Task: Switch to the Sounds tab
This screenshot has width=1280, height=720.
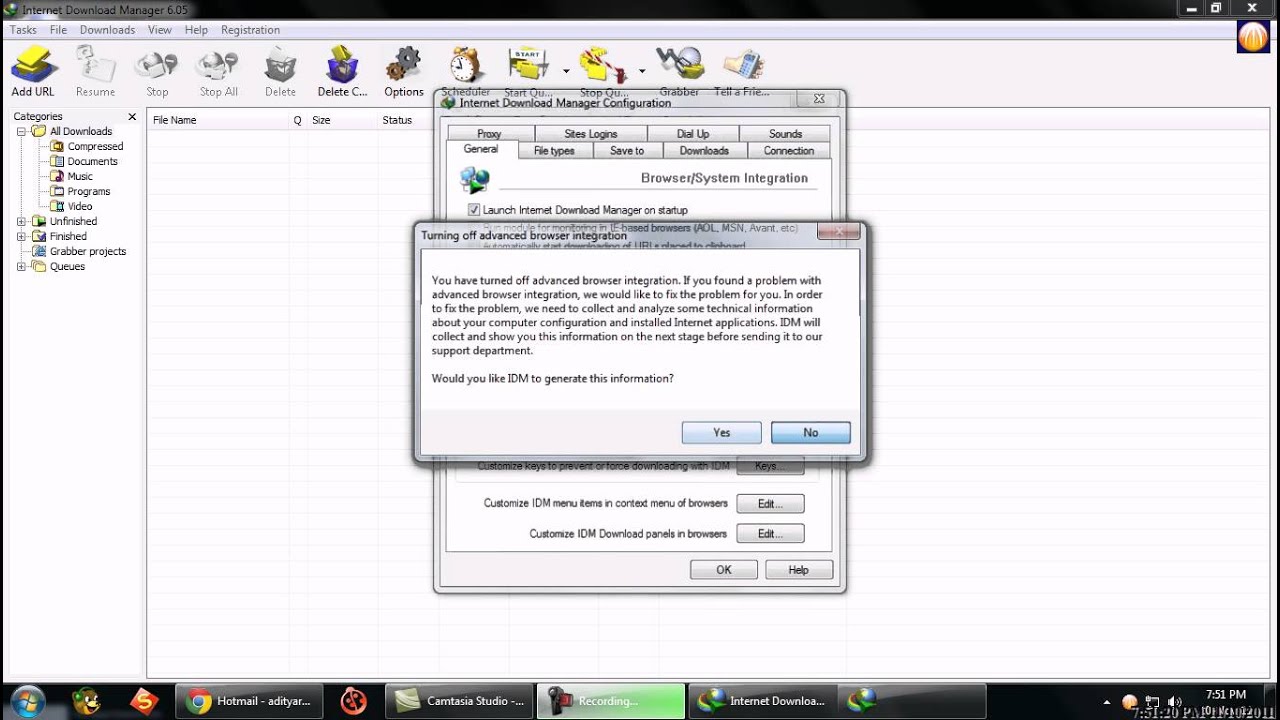Action: point(785,134)
